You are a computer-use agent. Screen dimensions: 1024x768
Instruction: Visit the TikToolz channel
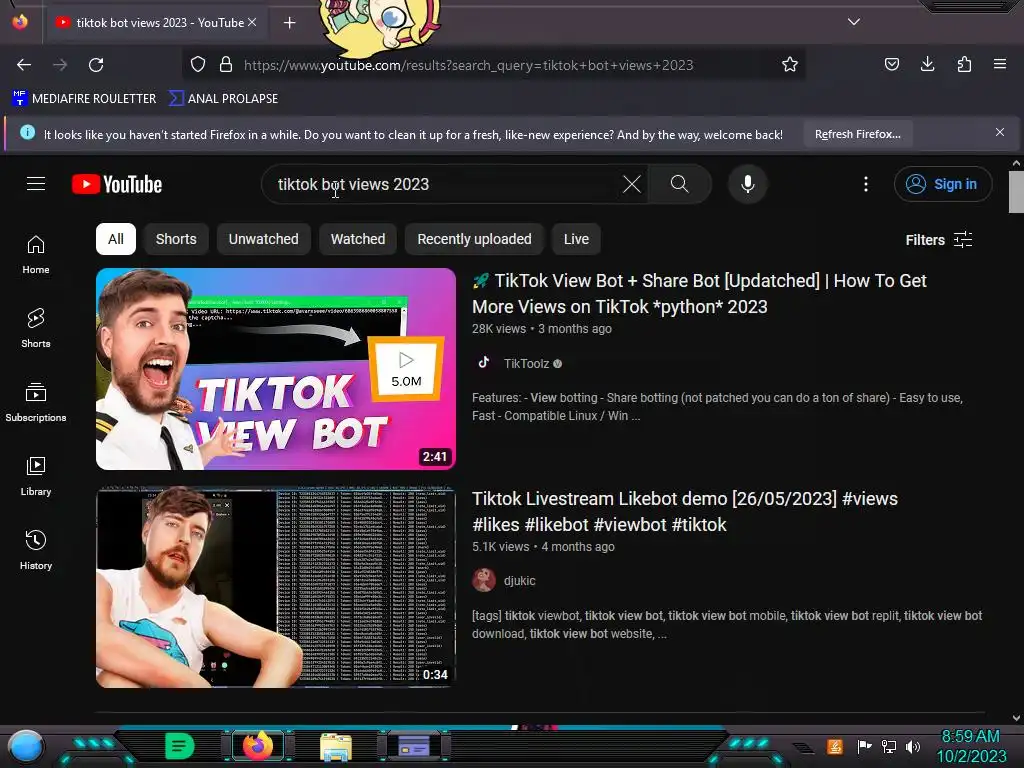point(526,364)
